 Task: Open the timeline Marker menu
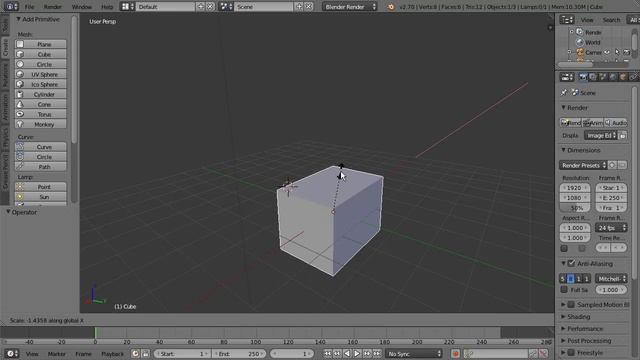56,353
